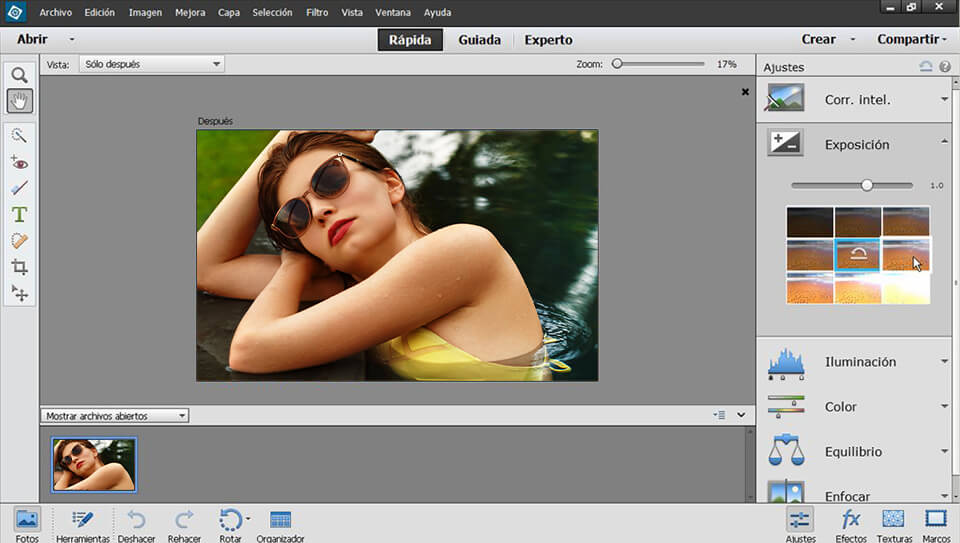Screen dimensions: 960x543
Task: Open the Capa menu
Action: (229, 12)
